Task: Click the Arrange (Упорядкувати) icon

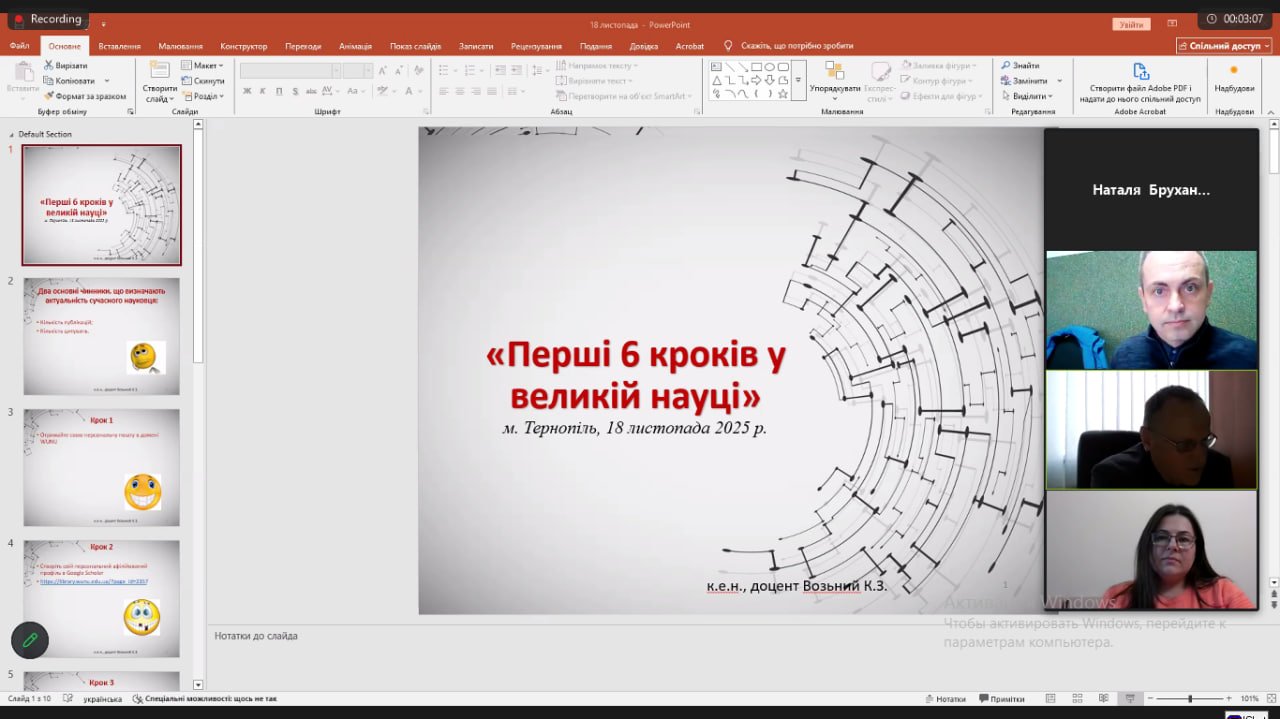Action: [834, 71]
